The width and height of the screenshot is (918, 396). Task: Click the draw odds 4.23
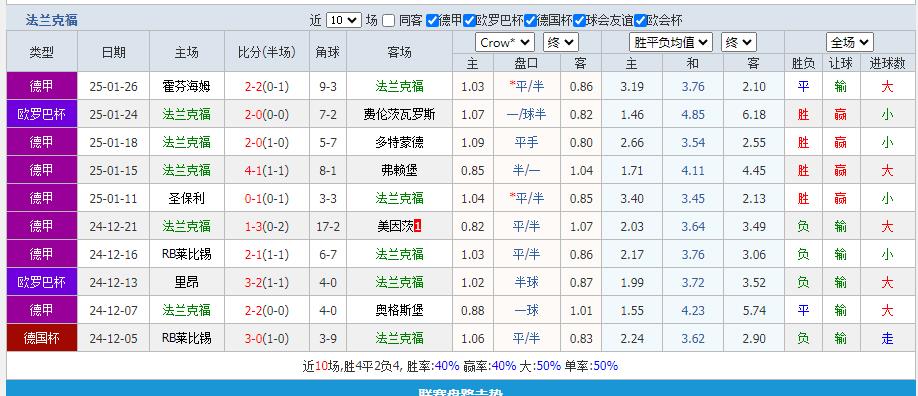point(693,310)
